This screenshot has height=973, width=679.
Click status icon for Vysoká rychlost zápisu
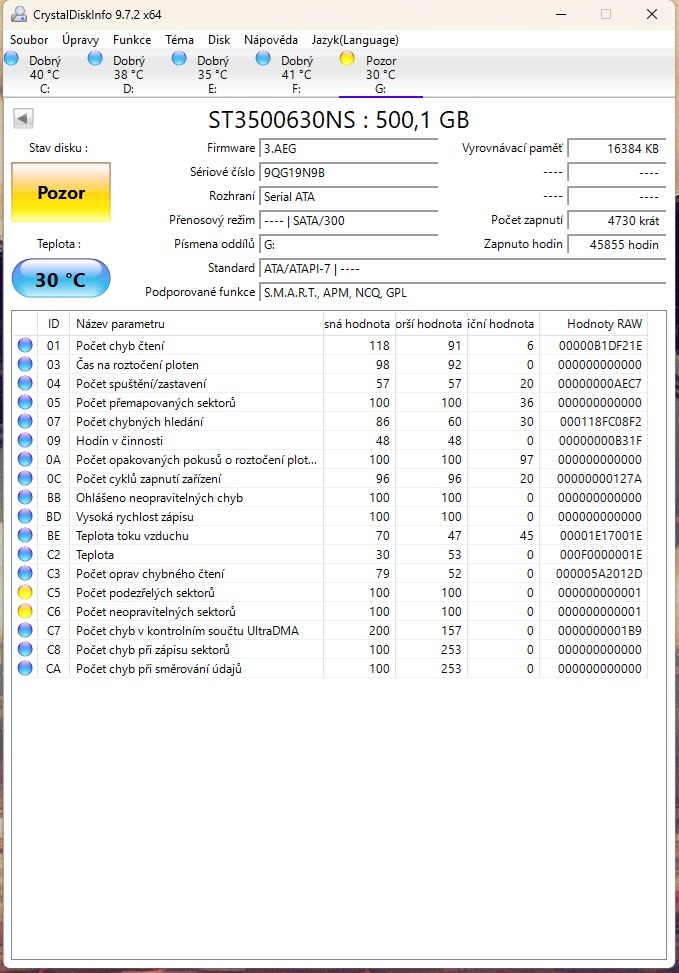click(25, 516)
